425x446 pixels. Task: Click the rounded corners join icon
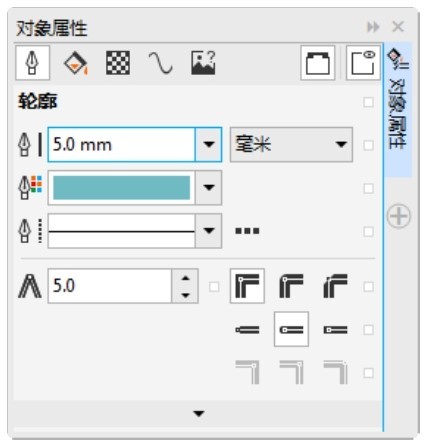point(291,286)
